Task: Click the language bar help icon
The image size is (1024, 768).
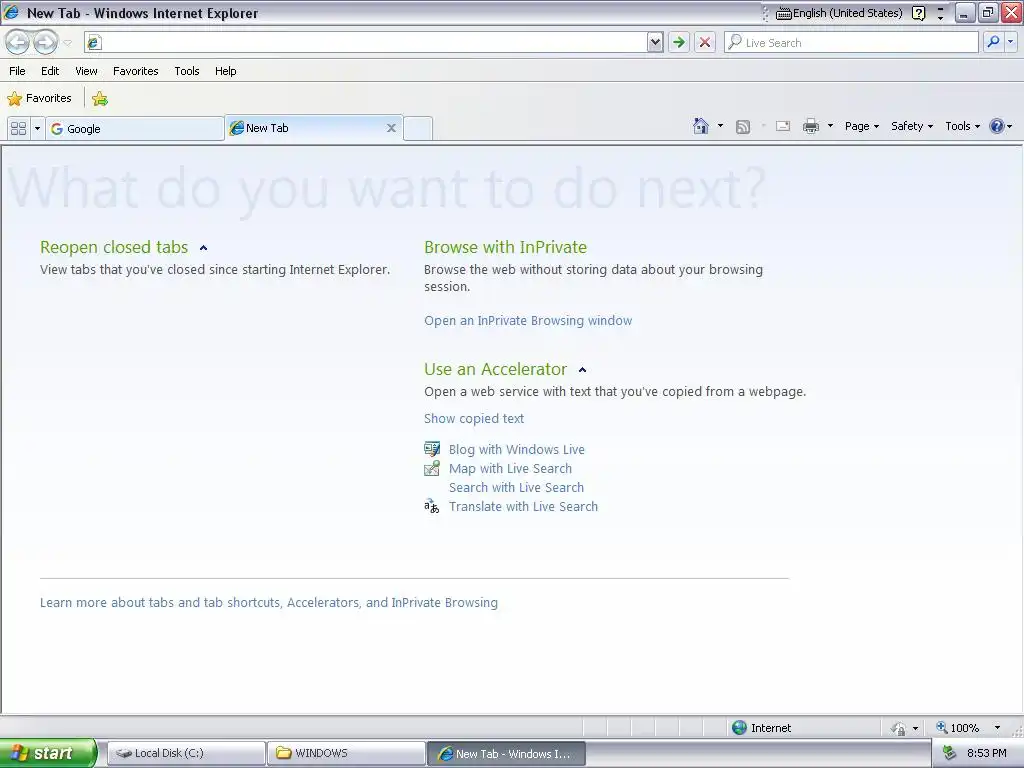Action: click(918, 13)
